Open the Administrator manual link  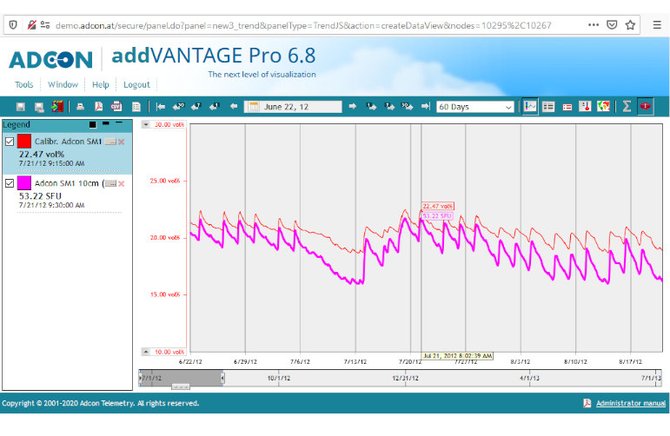point(629,403)
